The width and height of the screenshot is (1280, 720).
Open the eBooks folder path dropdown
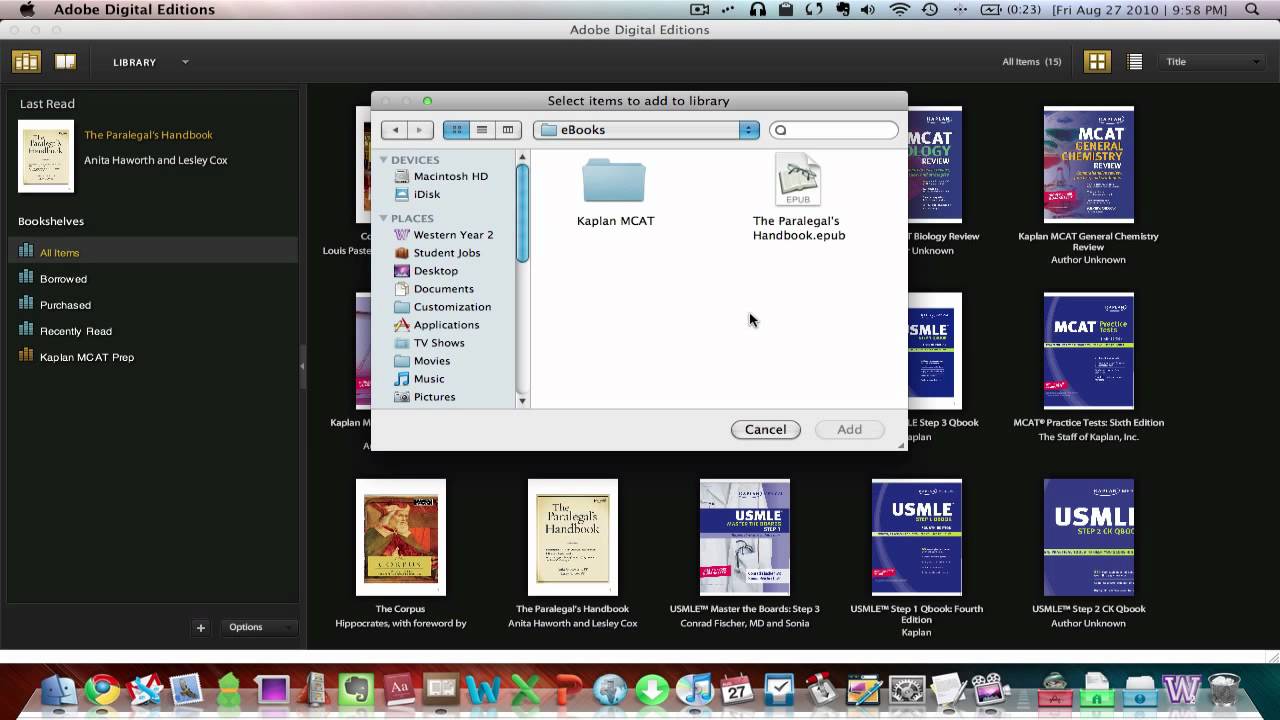pos(646,130)
